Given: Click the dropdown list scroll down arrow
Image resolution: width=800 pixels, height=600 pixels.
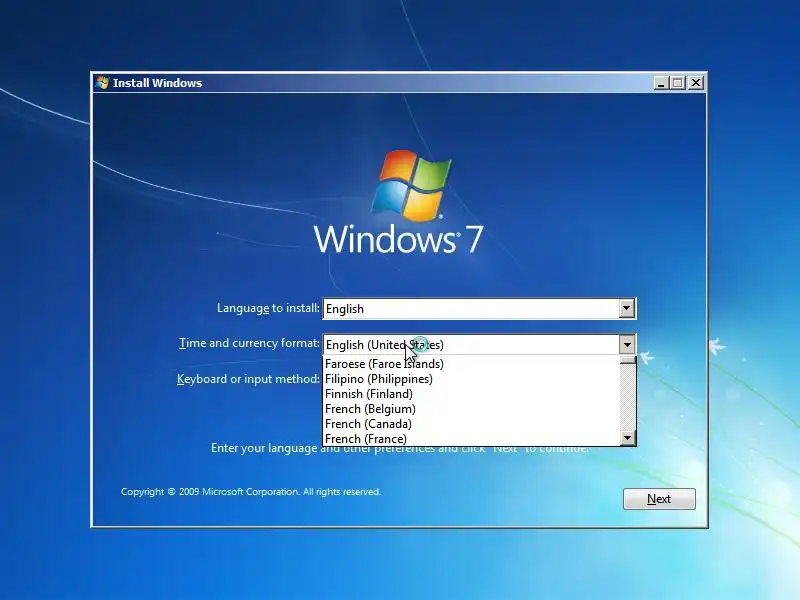Looking at the screenshot, I should click(628, 438).
